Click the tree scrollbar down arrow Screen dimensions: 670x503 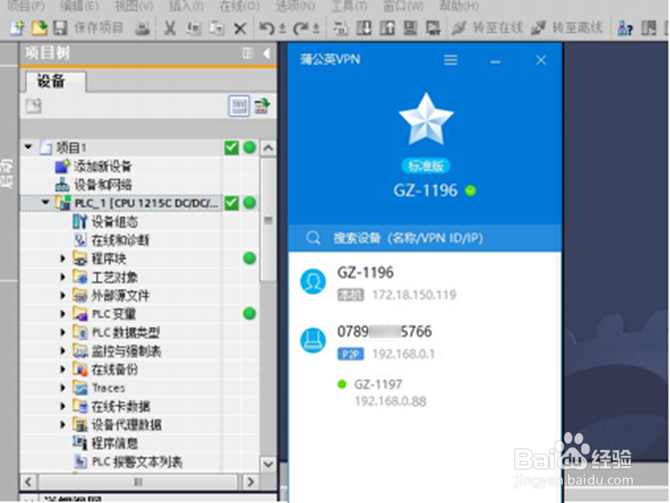[x=268, y=464]
